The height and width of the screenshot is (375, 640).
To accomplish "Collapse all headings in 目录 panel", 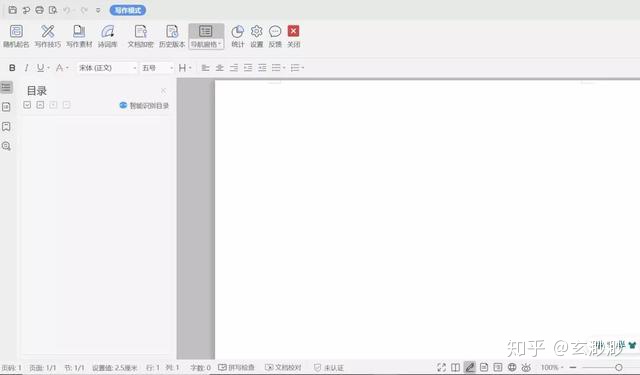I will pos(40,105).
